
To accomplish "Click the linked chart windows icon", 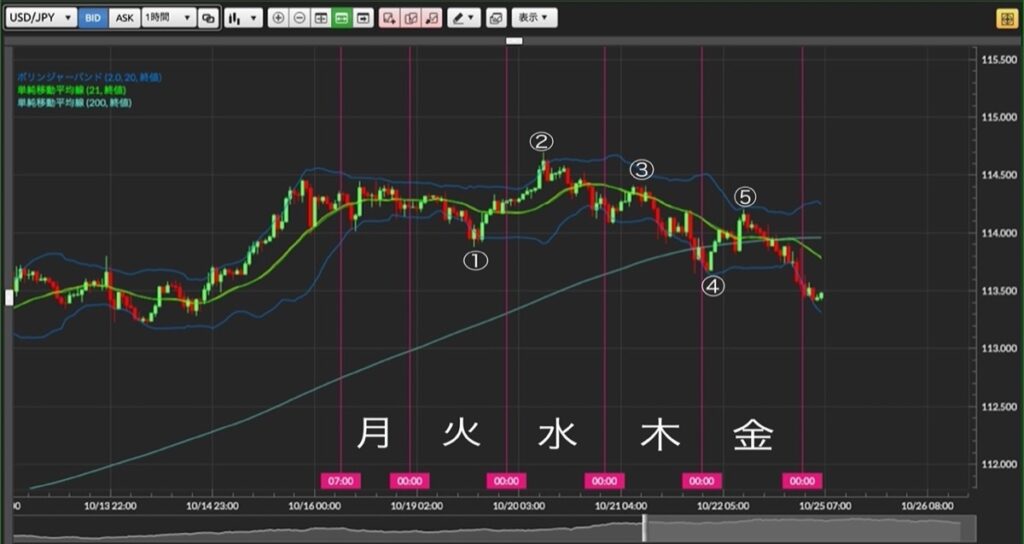I will [208, 18].
